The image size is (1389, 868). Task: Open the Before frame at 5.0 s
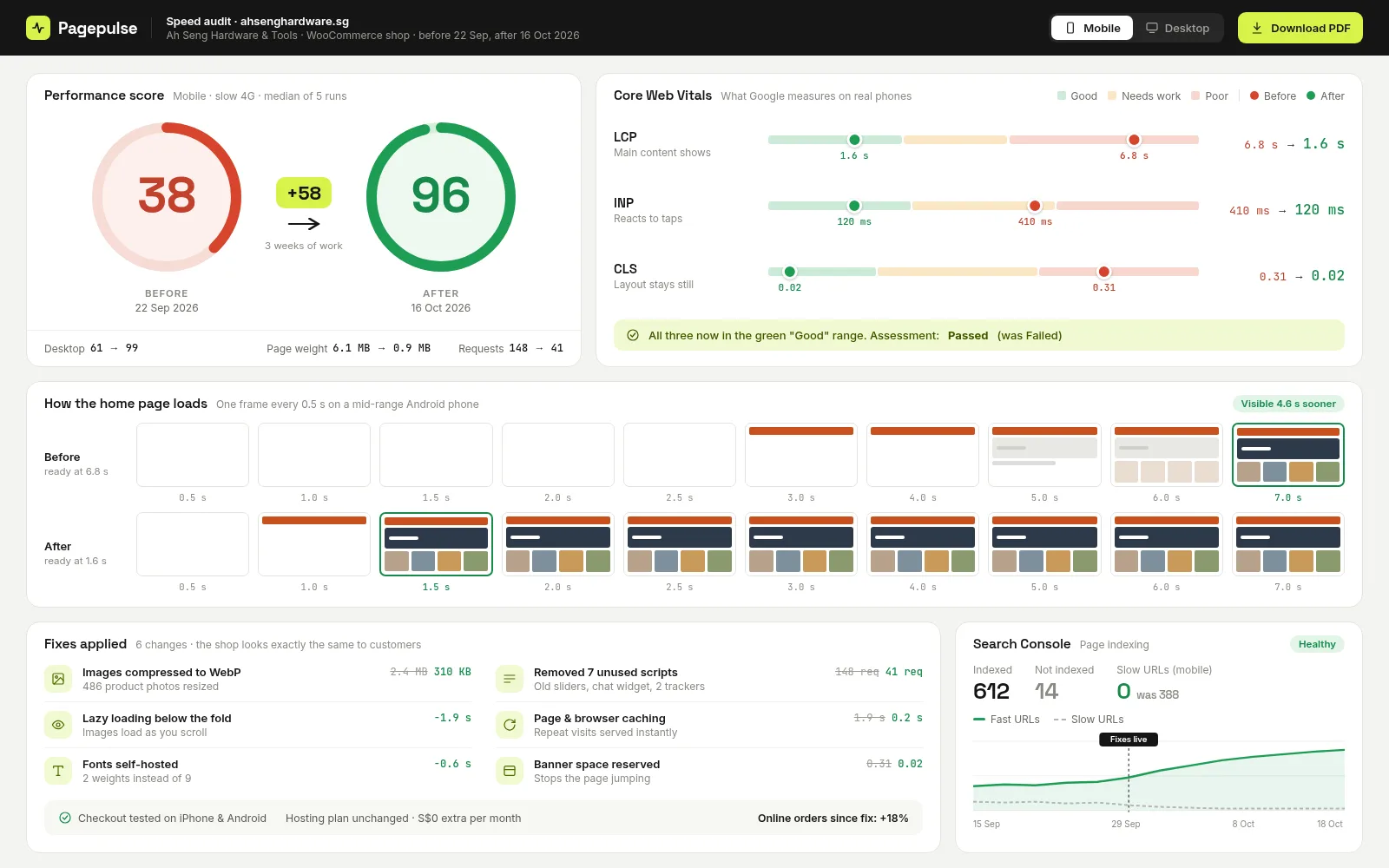tap(1044, 455)
